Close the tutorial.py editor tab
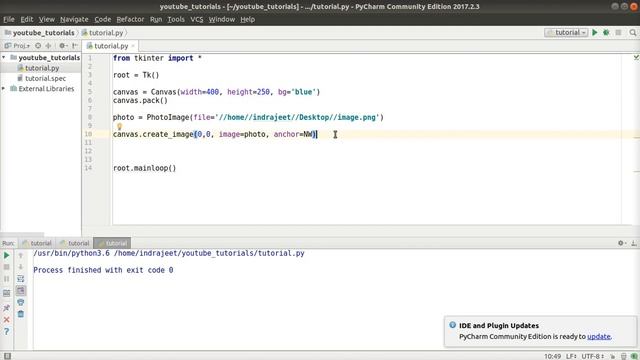Viewport: 640px width, 360px height. coord(133,46)
